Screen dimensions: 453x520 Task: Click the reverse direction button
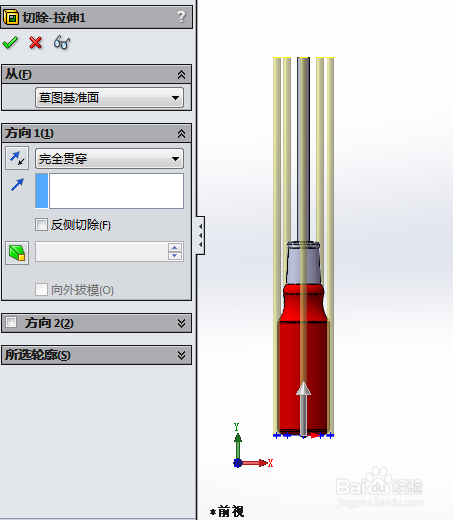coord(17,158)
